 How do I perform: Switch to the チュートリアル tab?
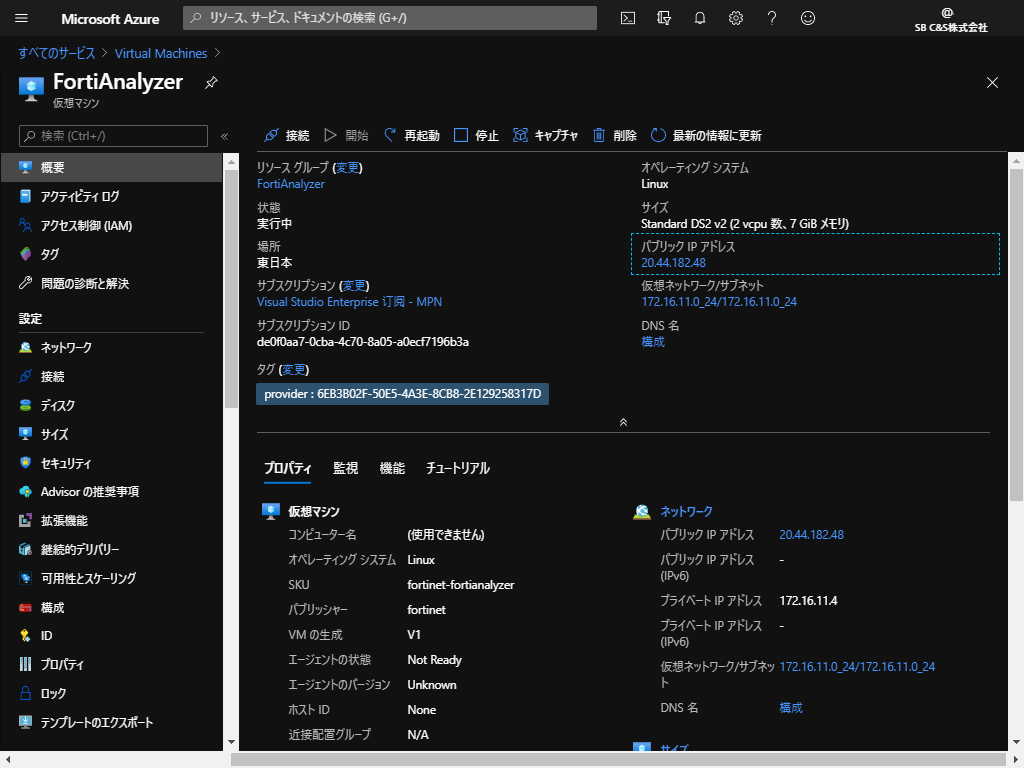coord(458,468)
